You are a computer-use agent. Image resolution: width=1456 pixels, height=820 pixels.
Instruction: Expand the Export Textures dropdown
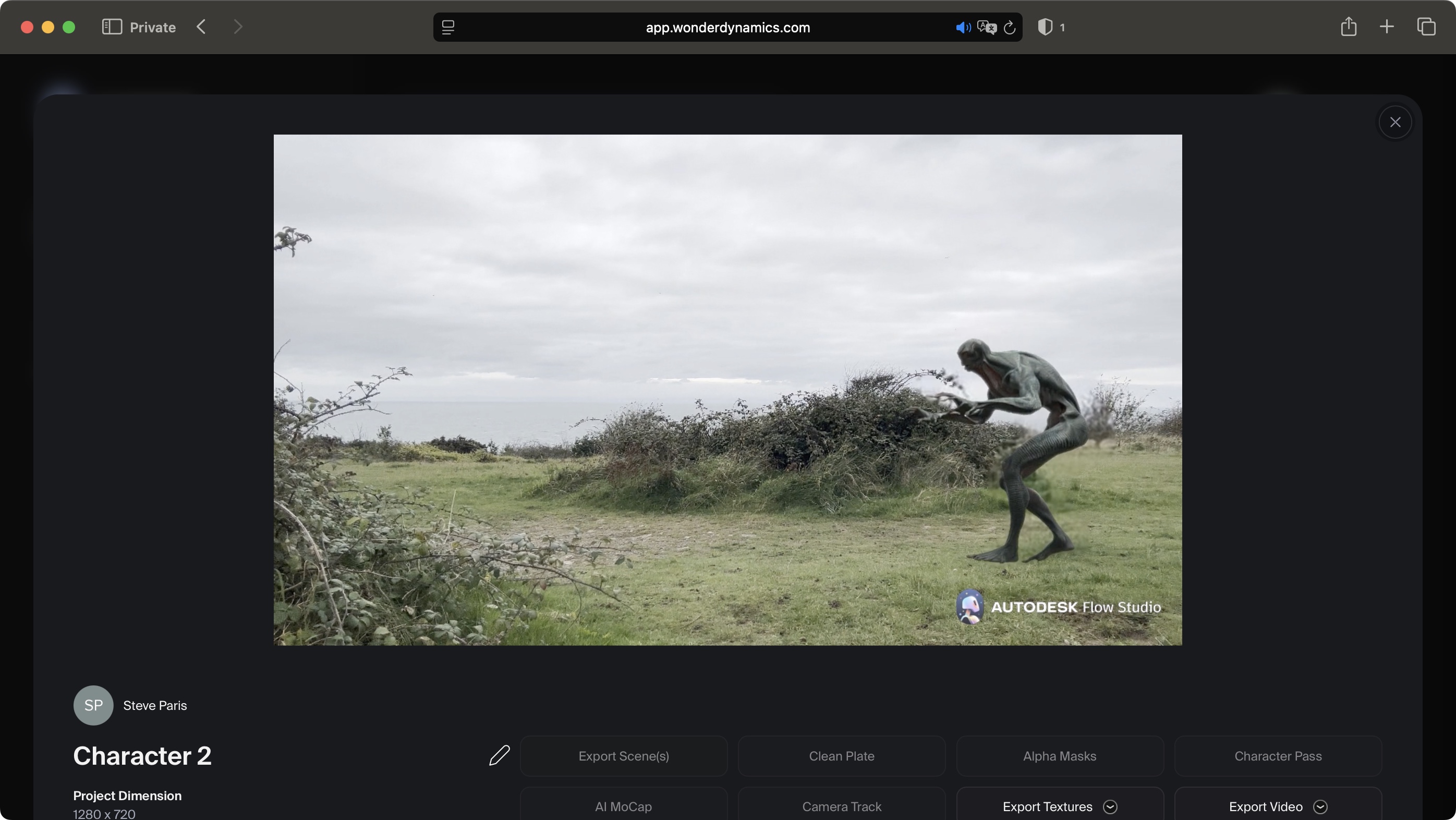pyautogui.click(x=1110, y=806)
